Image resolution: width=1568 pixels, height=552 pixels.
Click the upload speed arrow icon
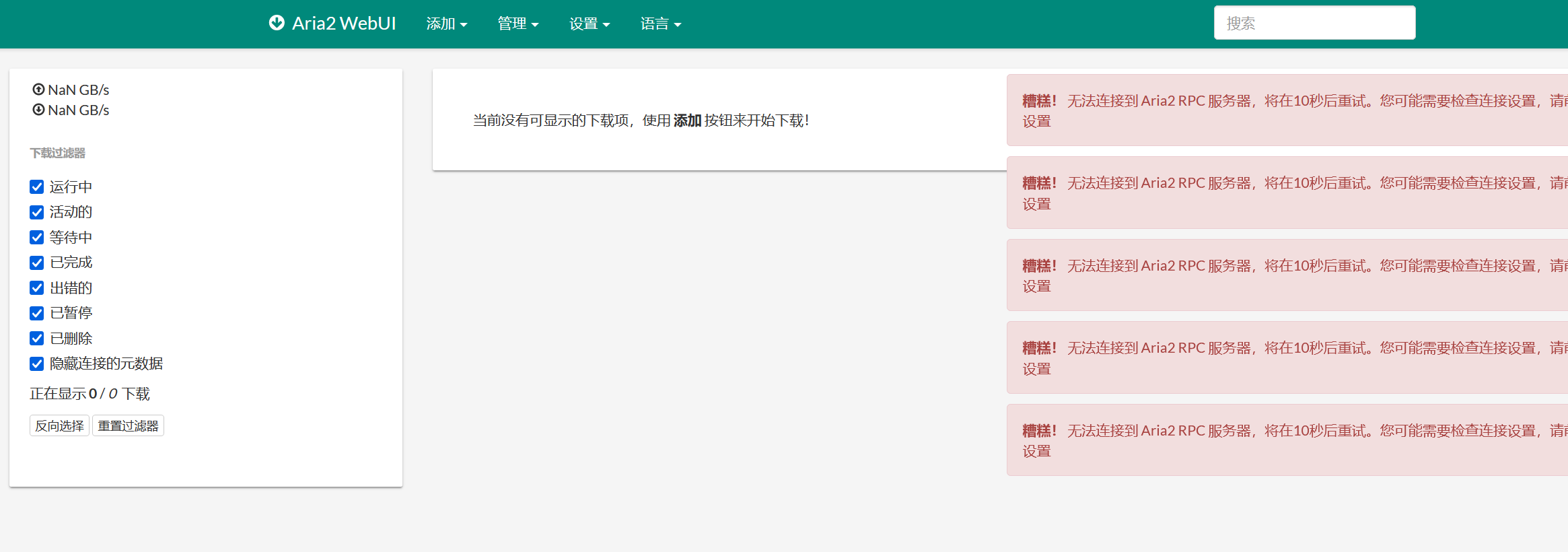pyautogui.click(x=39, y=90)
